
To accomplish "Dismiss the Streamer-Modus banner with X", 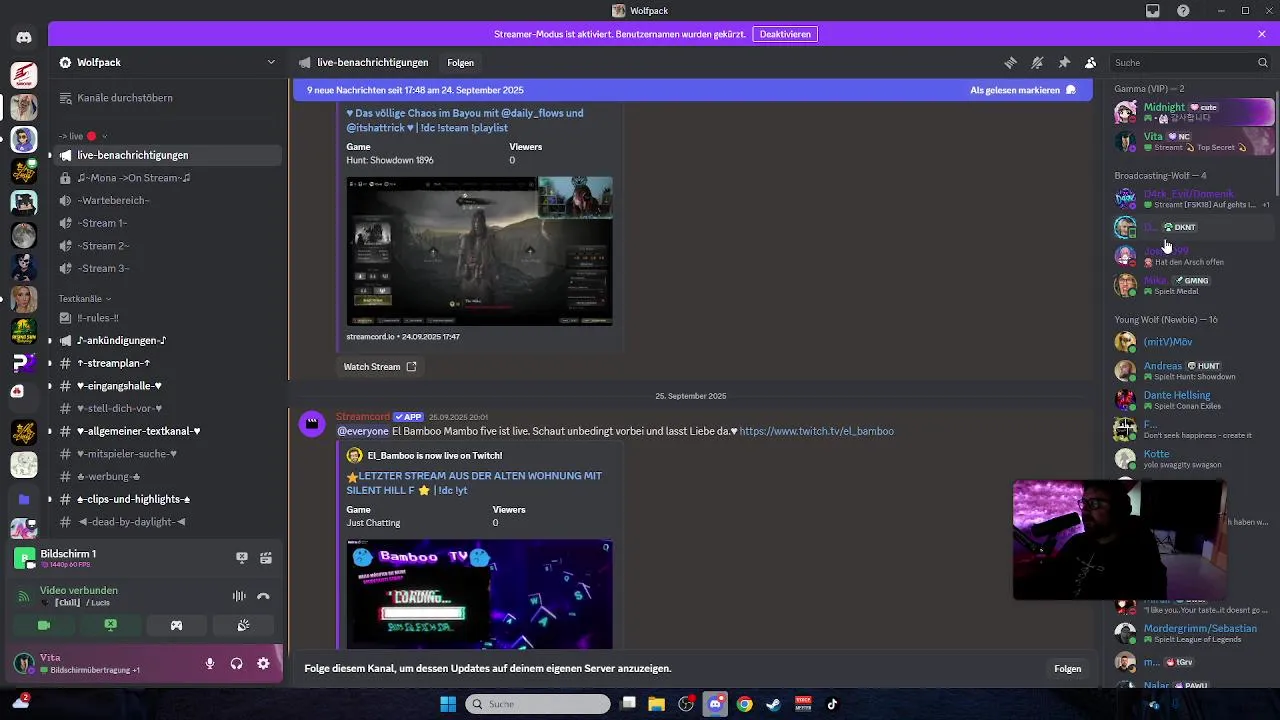I will click(1262, 34).
